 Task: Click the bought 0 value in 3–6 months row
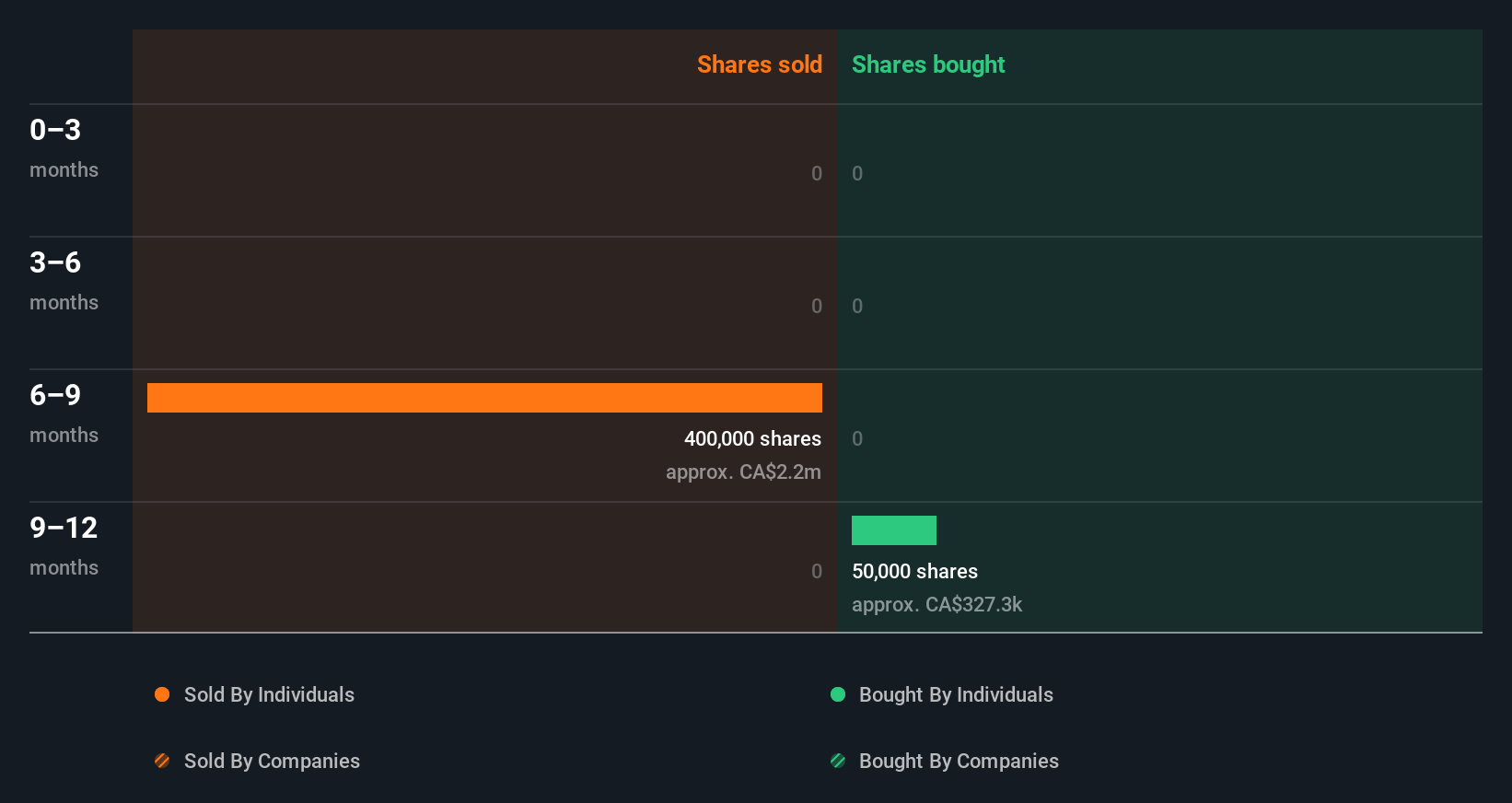tap(857, 306)
